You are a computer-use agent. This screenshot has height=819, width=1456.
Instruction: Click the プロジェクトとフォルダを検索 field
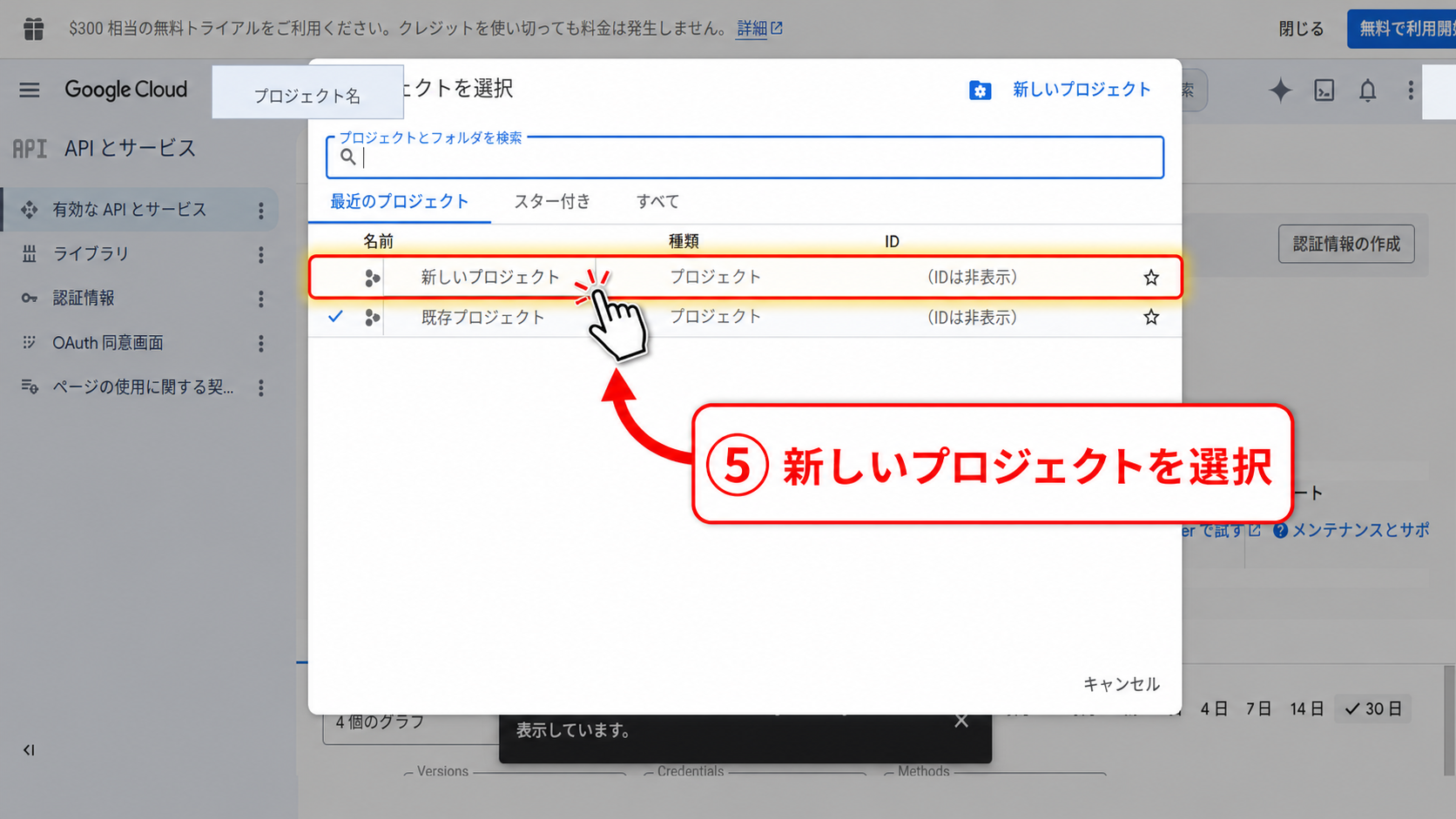point(745,158)
